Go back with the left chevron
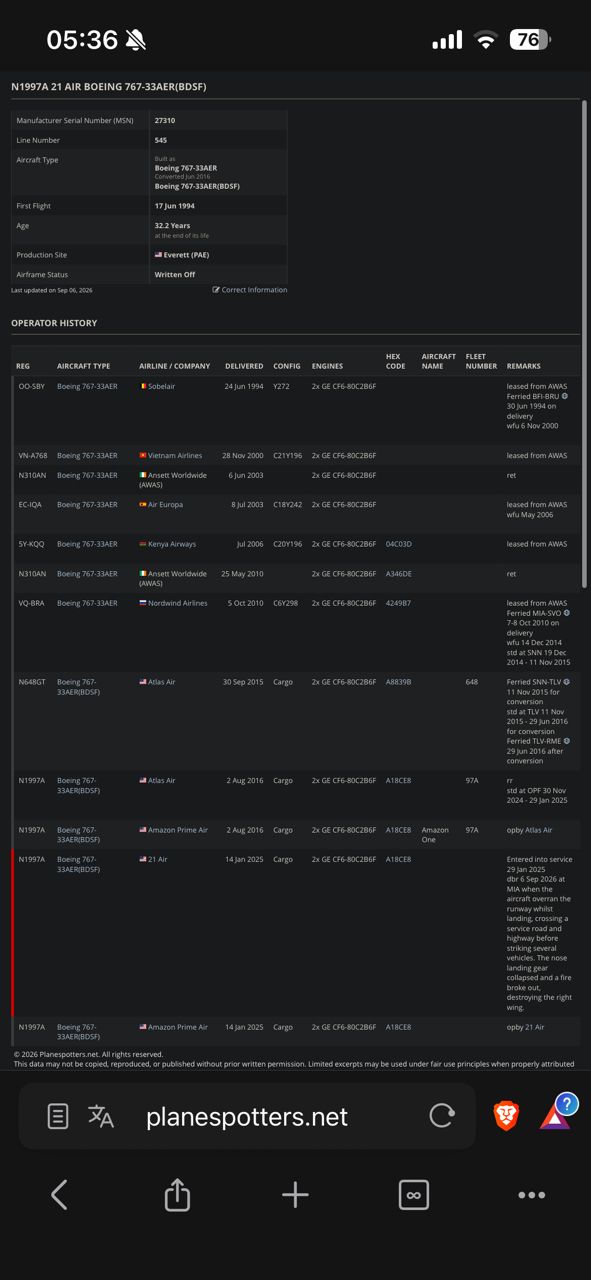This screenshot has height=1280, width=591. point(59,1194)
